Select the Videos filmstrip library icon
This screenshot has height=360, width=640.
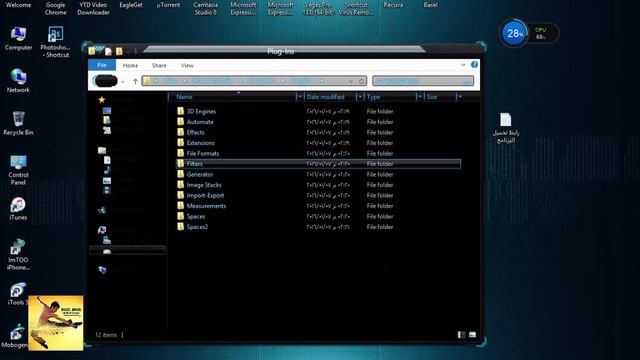pyautogui.click(x=107, y=190)
